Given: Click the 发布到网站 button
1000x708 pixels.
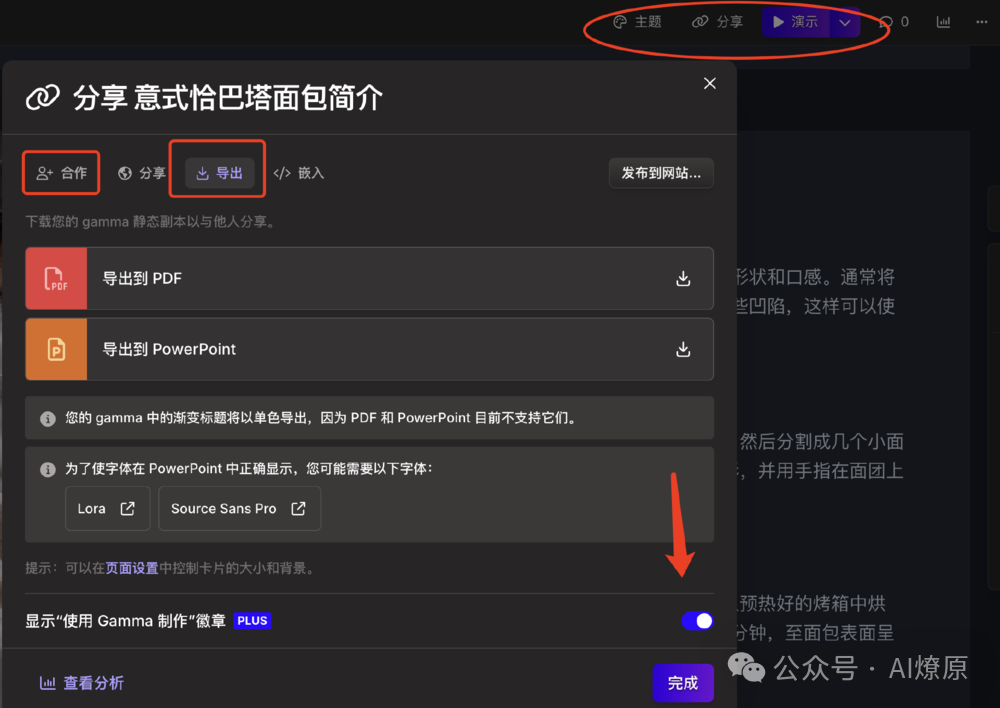Looking at the screenshot, I should pyautogui.click(x=661, y=172).
